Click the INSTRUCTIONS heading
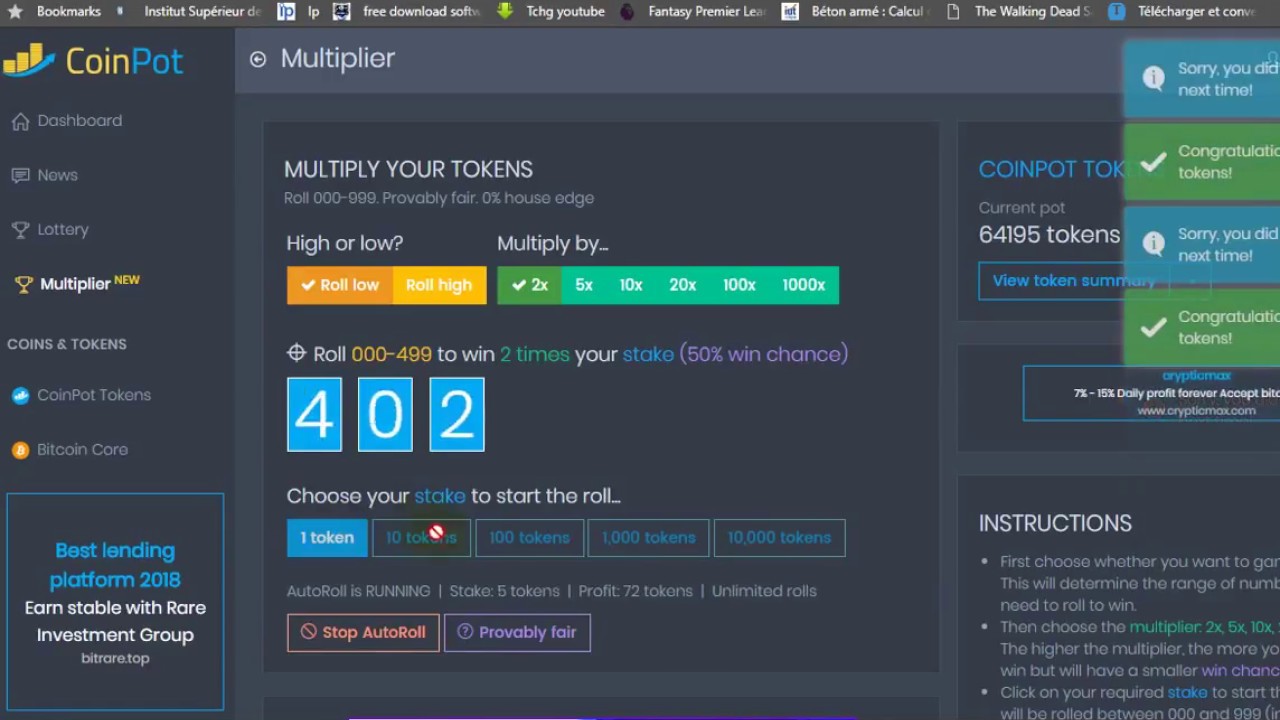 click(1055, 523)
